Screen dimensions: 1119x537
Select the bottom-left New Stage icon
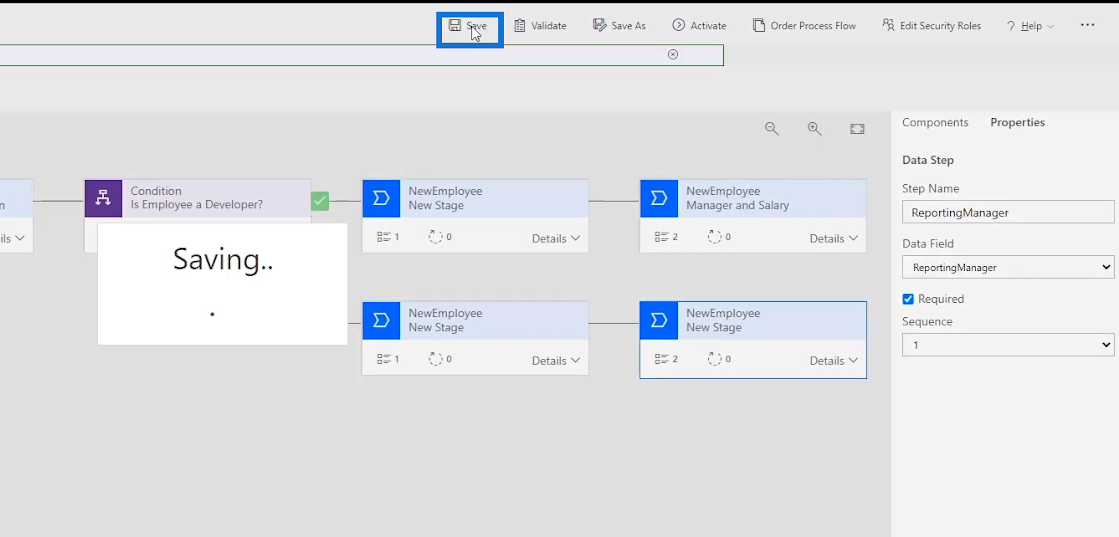(x=381, y=320)
